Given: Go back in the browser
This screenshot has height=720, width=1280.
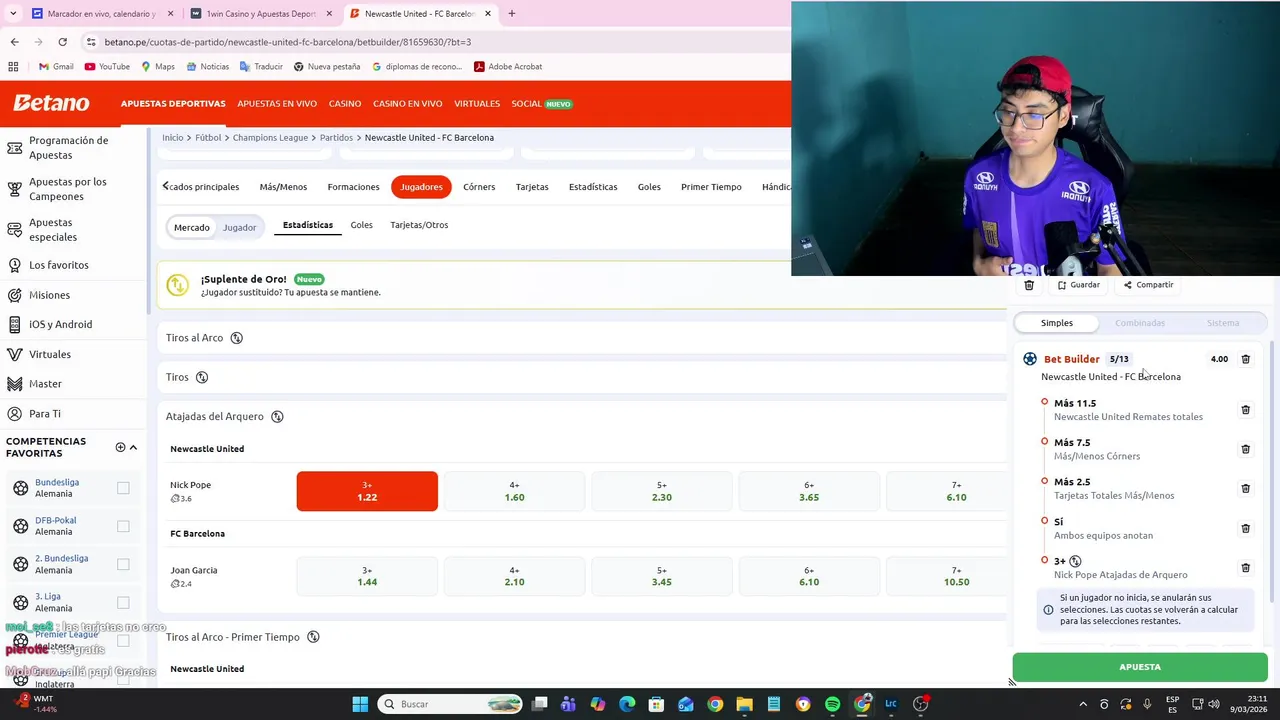Looking at the screenshot, I should pyautogui.click(x=14, y=42).
